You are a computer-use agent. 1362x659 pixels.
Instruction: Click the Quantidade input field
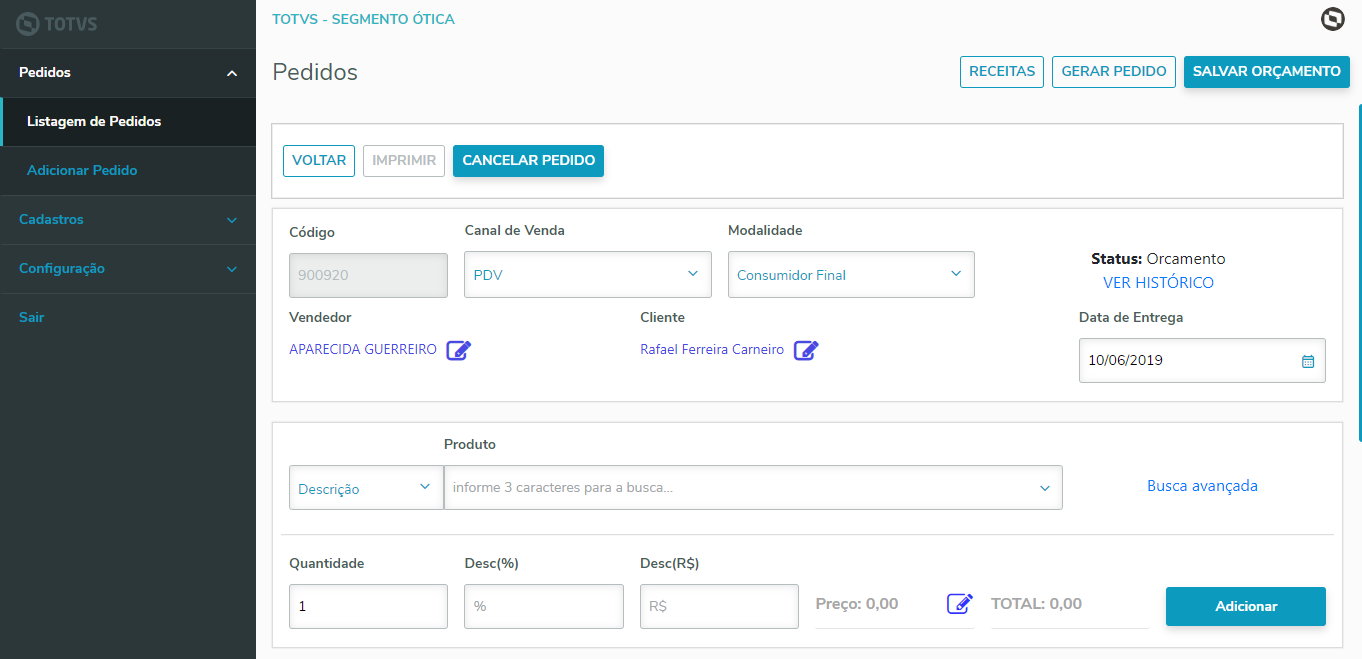click(x=368, y=606)
